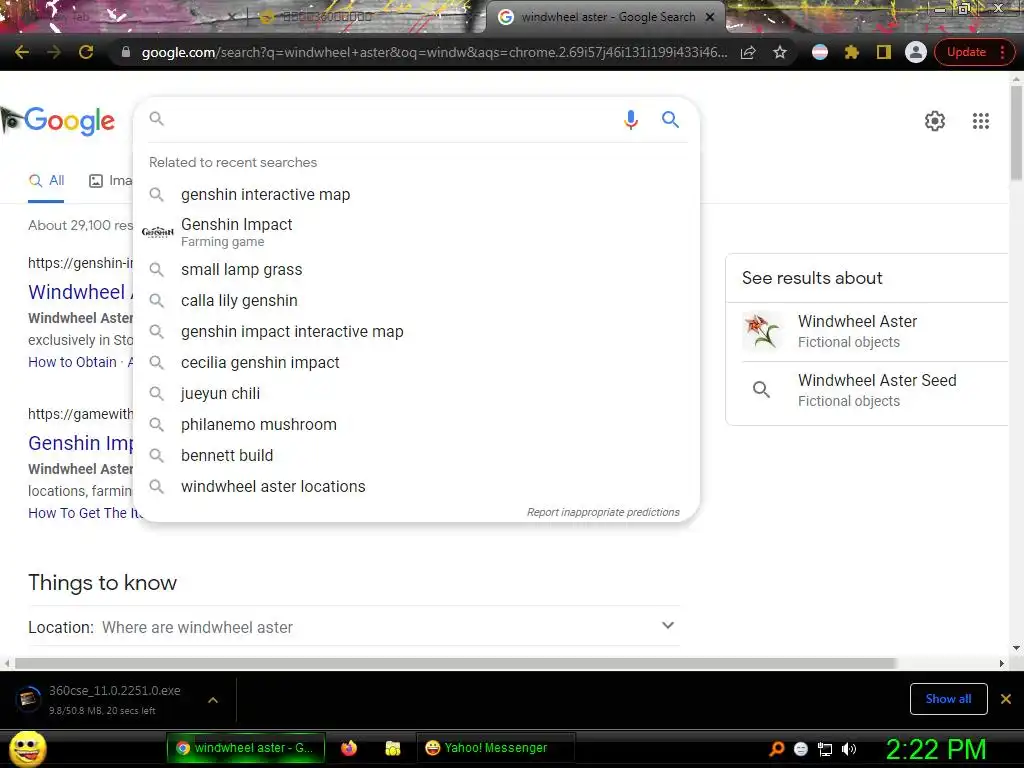This screenshot has height=768, width=1024.
Task: Open the Windwheel Aster Seed result
Action: [874, 391]
